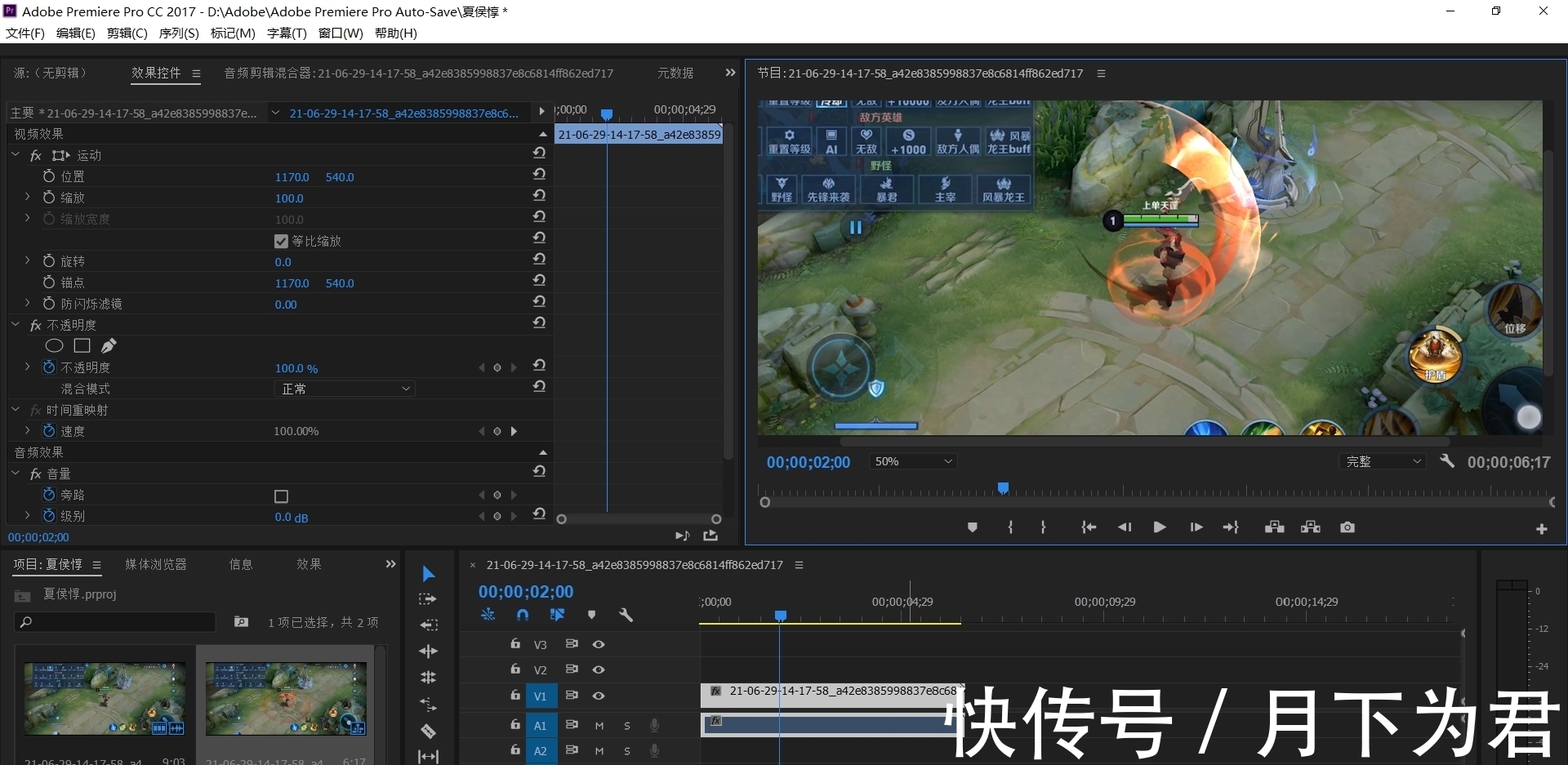Collapse the Motion effect group

16,154
